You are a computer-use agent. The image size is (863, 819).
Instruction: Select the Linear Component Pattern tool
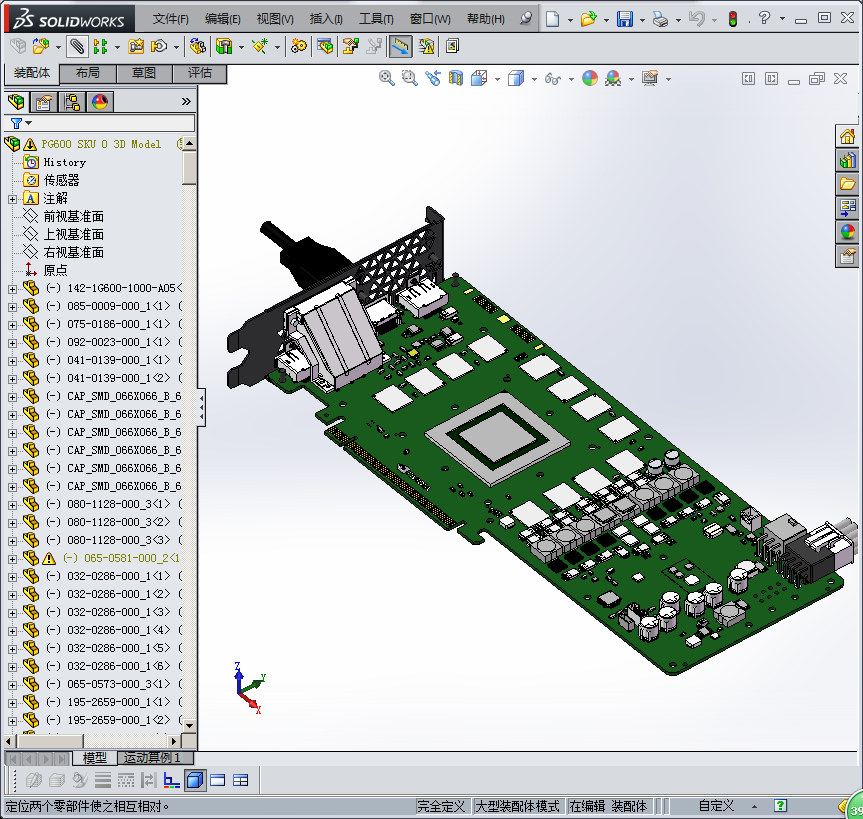[100, 46]
